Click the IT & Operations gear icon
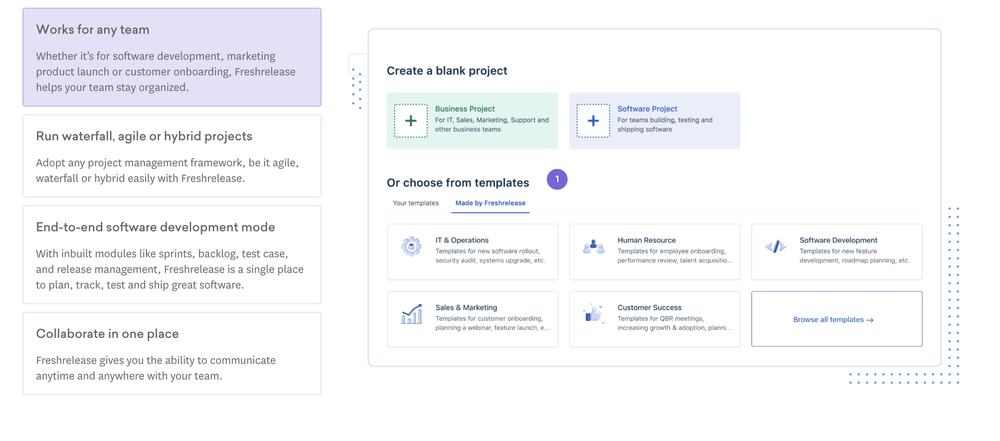Image resolution: width=1000 pixels, height=441 pixels. 411,246
